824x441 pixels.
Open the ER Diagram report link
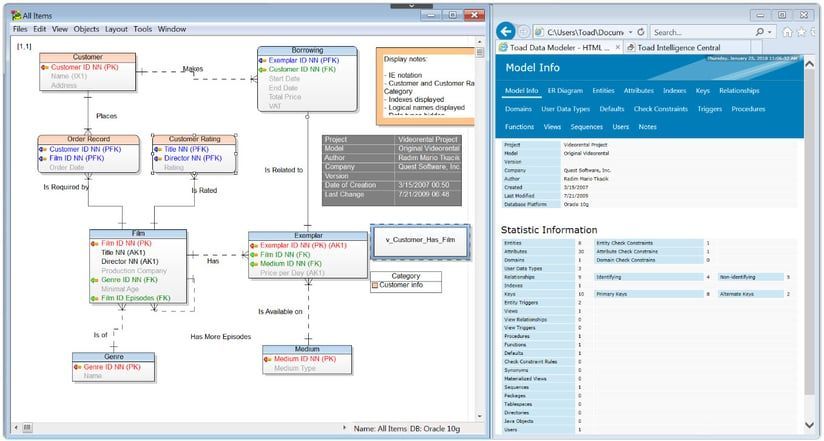point(565,90)
